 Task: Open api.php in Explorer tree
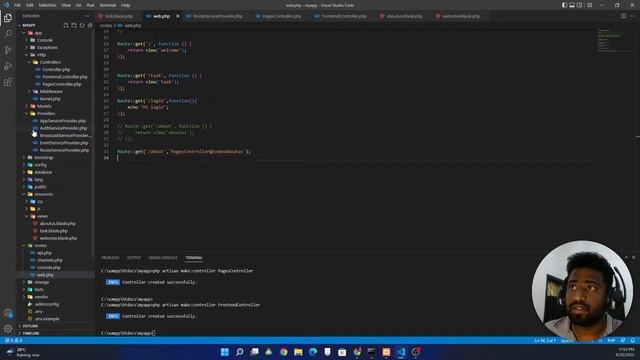(44, 253)
